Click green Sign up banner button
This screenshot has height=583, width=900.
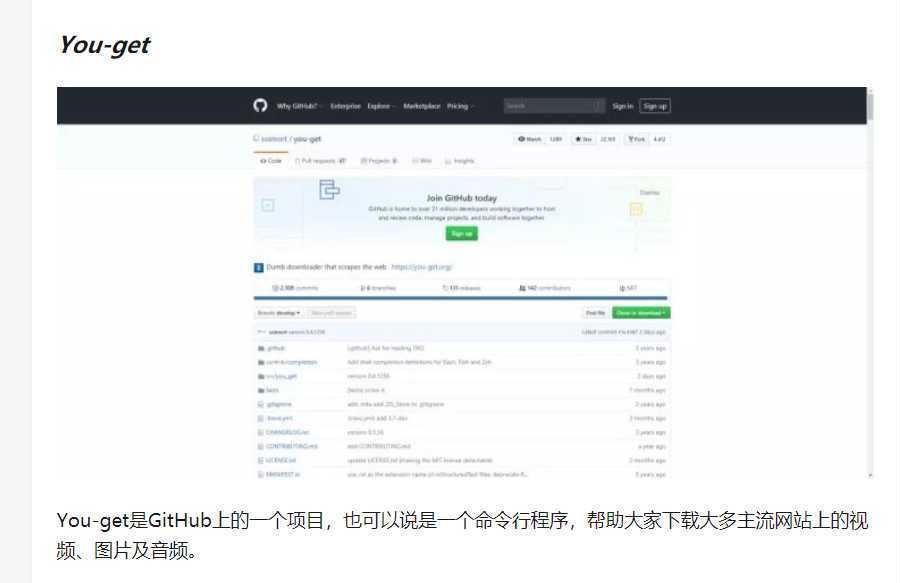pyautogui.click(x=461, y=234)
